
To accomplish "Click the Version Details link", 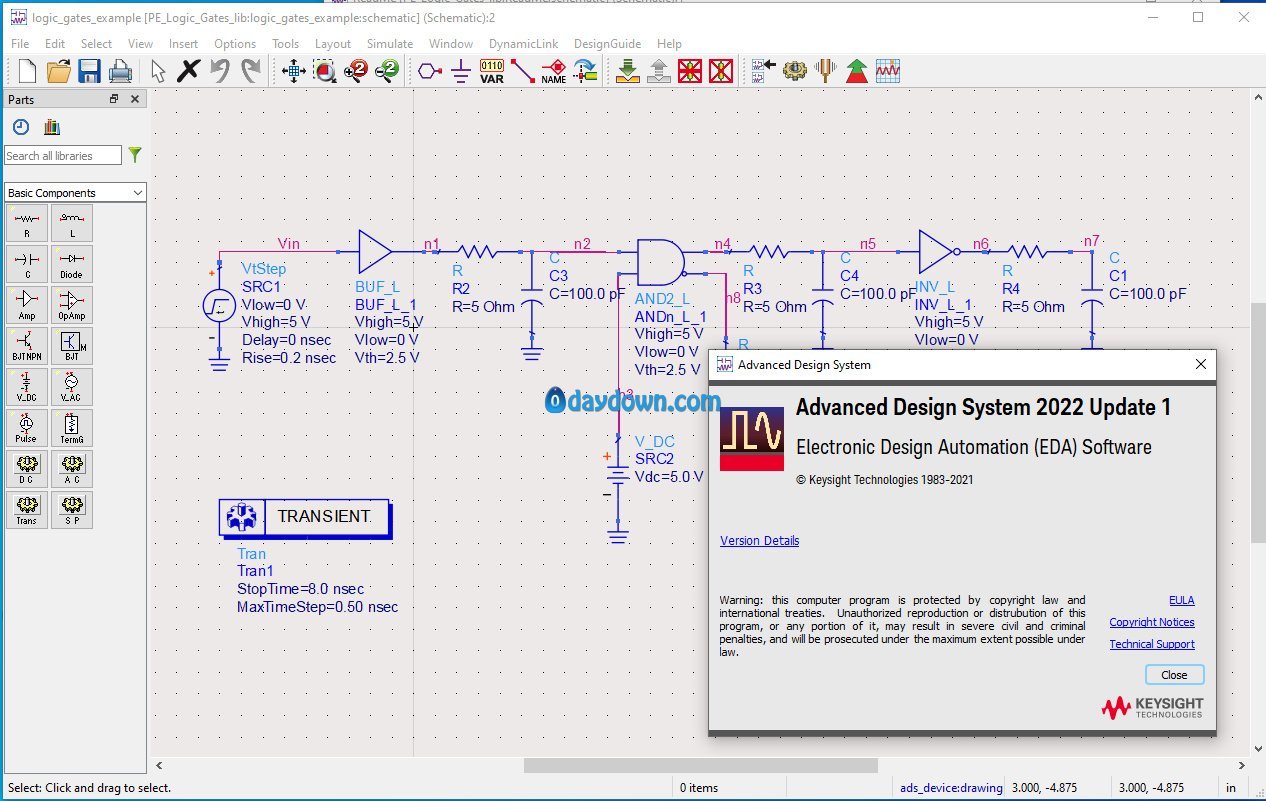I will point(760,541).
